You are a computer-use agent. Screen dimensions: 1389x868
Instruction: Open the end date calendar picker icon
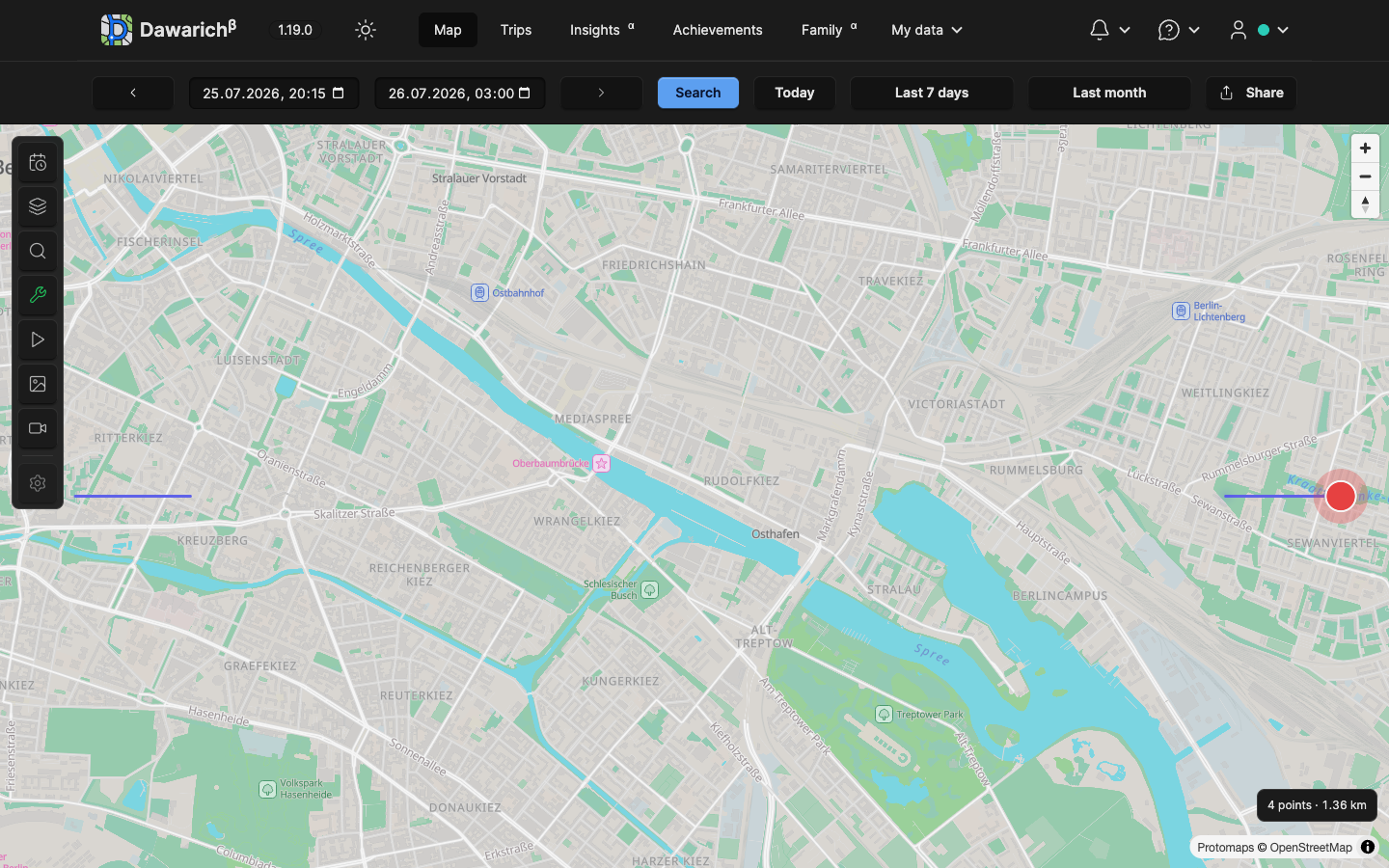525,93
